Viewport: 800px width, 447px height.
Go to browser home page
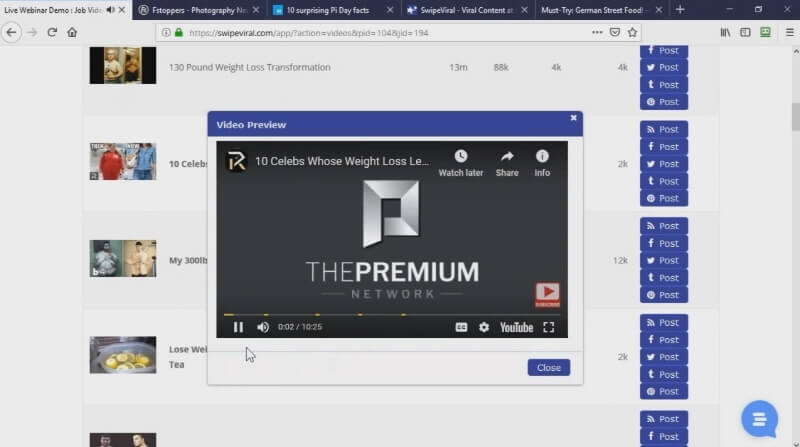72,32
